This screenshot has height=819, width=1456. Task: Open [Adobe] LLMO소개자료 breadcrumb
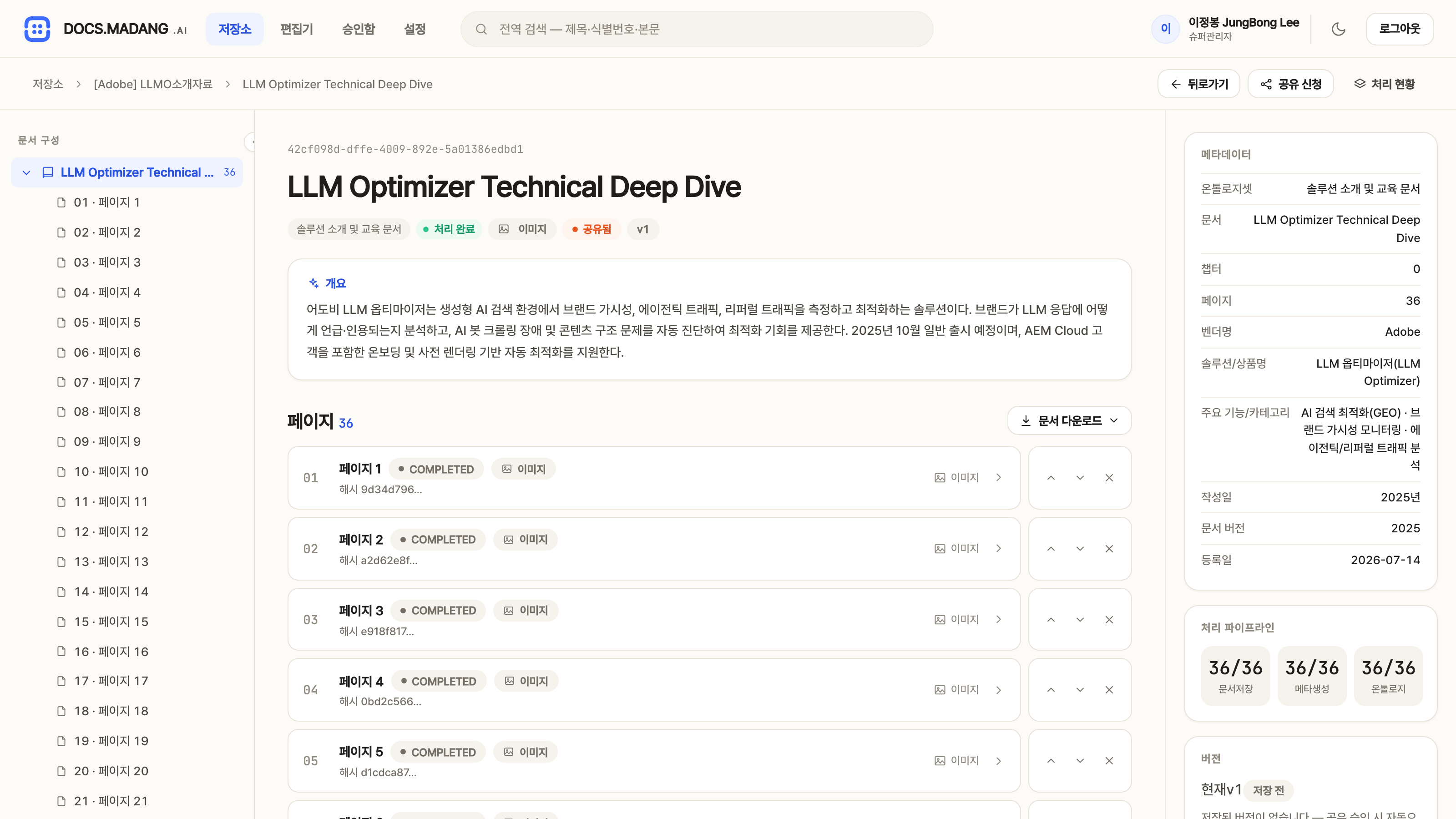click(152, 84)
